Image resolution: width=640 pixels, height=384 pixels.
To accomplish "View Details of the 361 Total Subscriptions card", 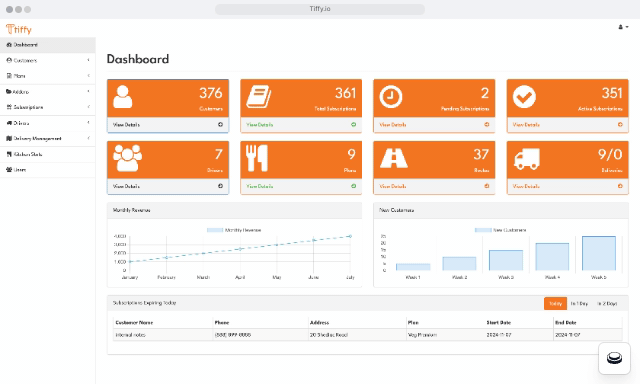I will coord(260,125).
